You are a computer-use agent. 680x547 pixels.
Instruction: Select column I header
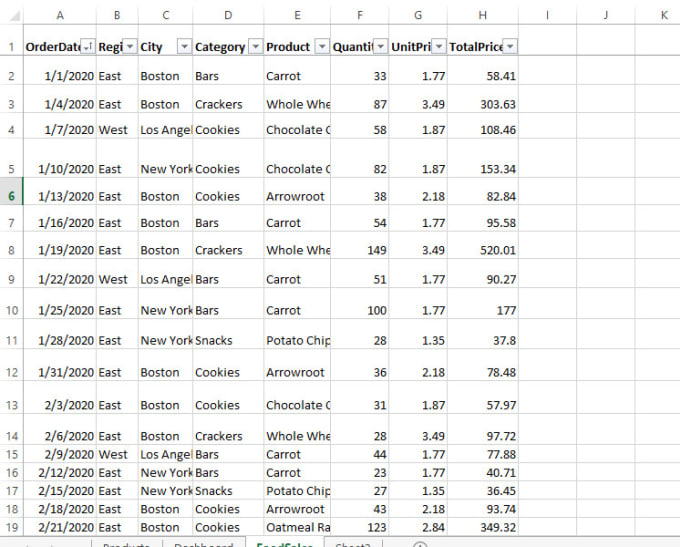(x=547, y=15)
